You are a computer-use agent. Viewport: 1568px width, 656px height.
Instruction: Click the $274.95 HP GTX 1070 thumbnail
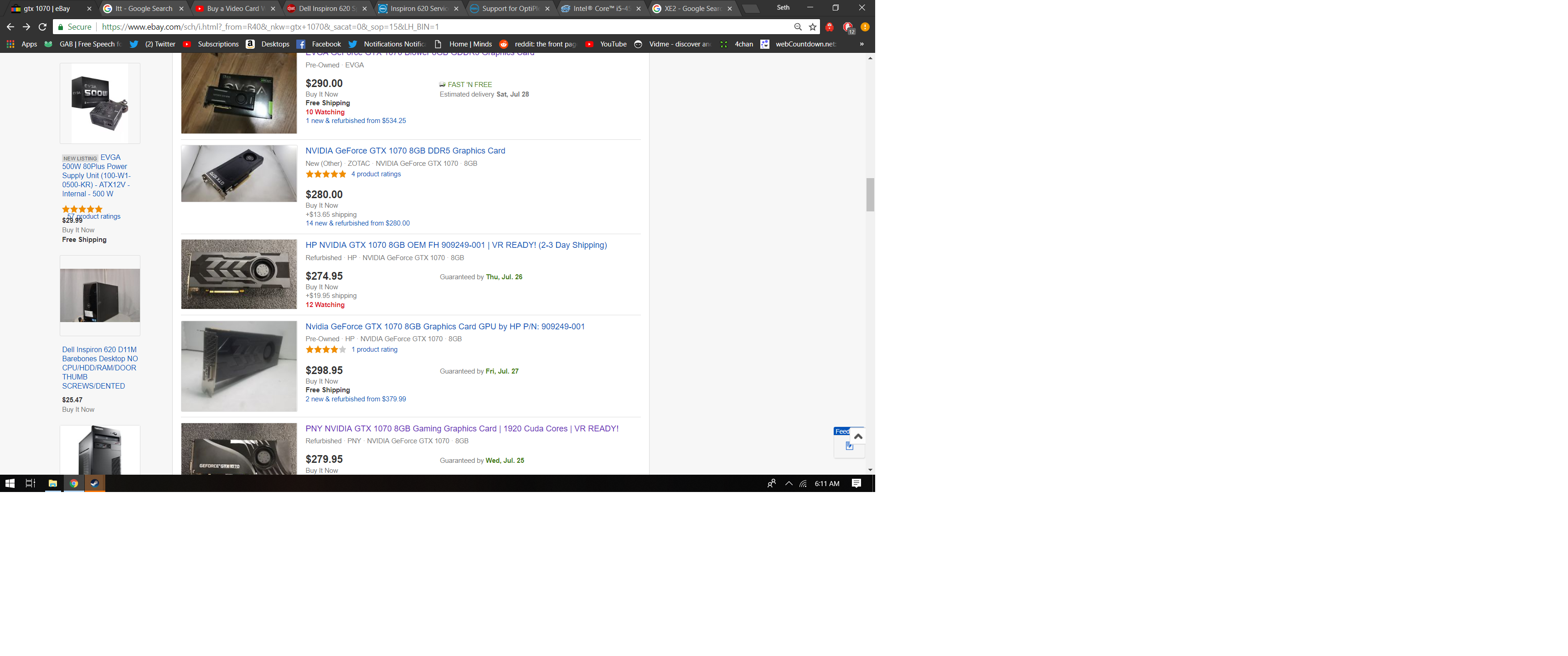pos(238,274)
